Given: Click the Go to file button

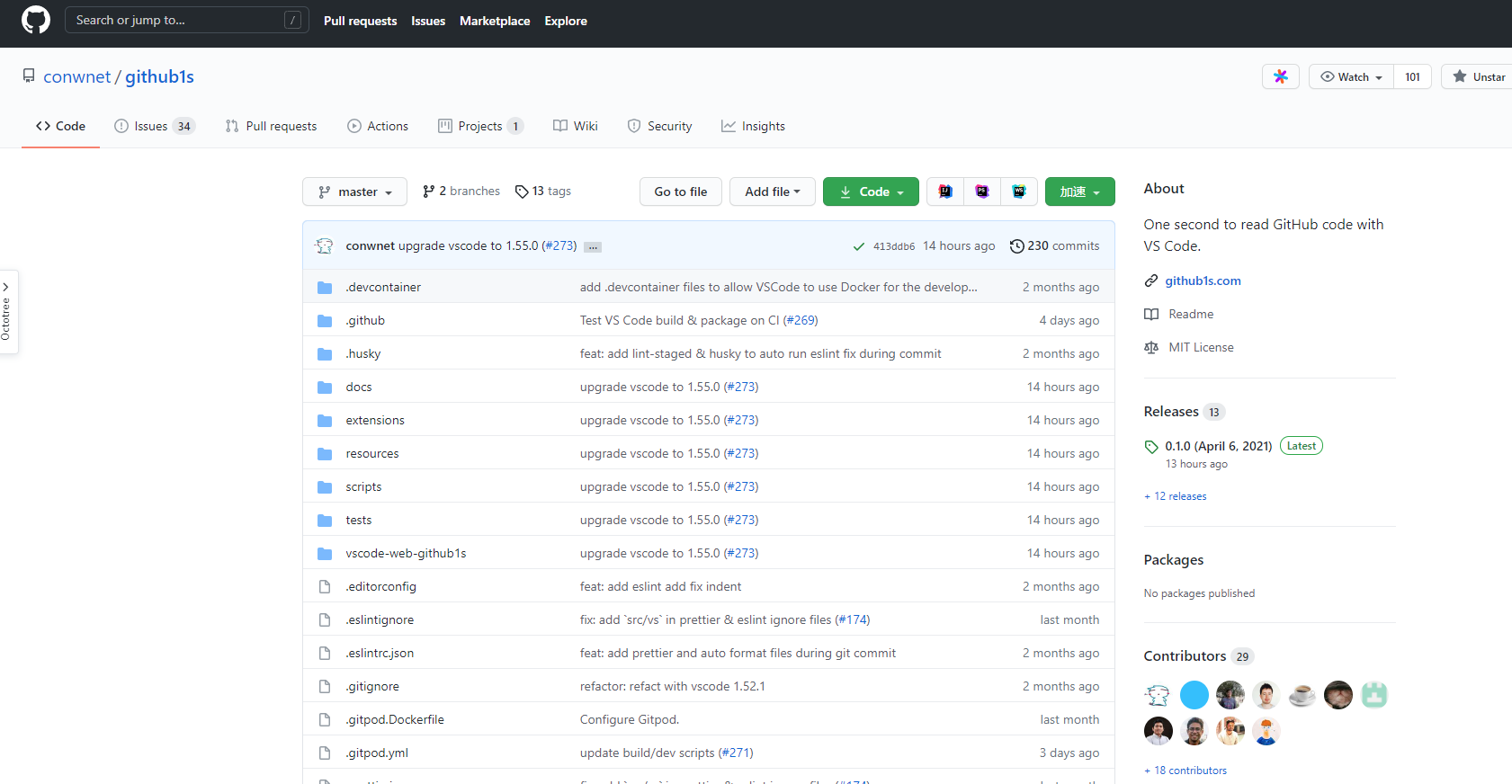Looking at the screenshot, I should click(x=681, y=192).
